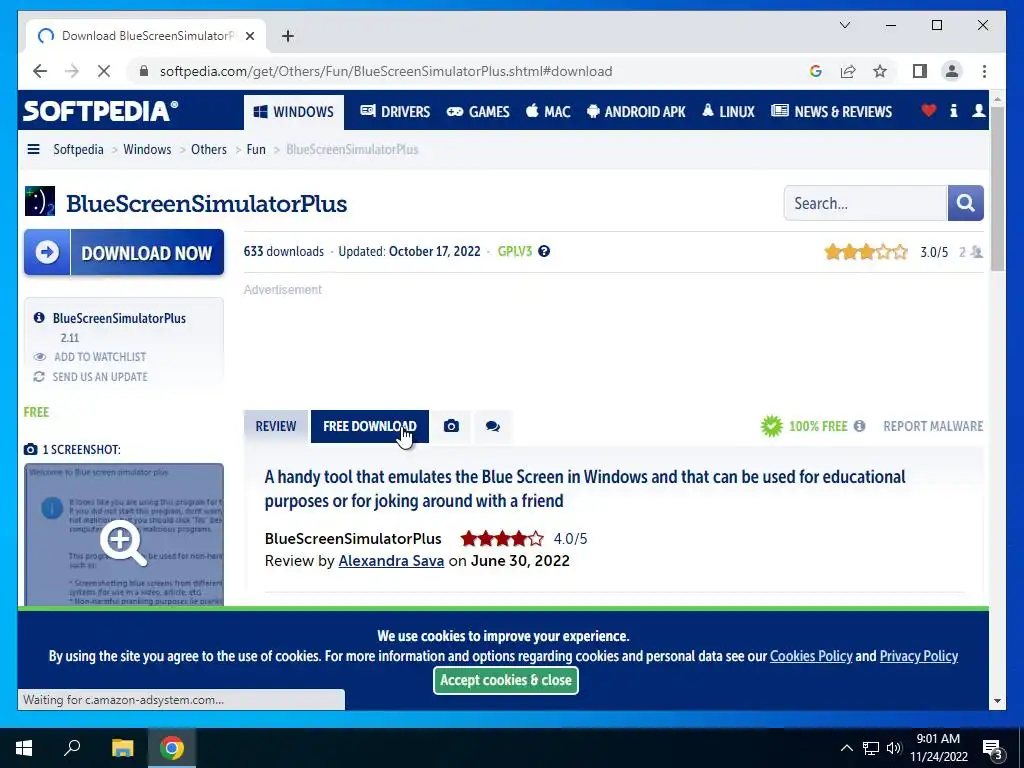Open the user account icon in Softpedia header
The image size is (1024, 768).
978,110
